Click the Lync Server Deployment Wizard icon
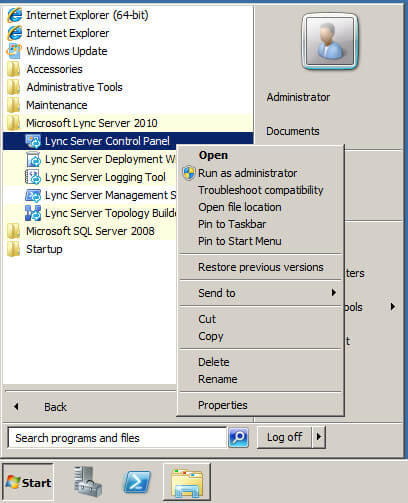 [33, 159]
